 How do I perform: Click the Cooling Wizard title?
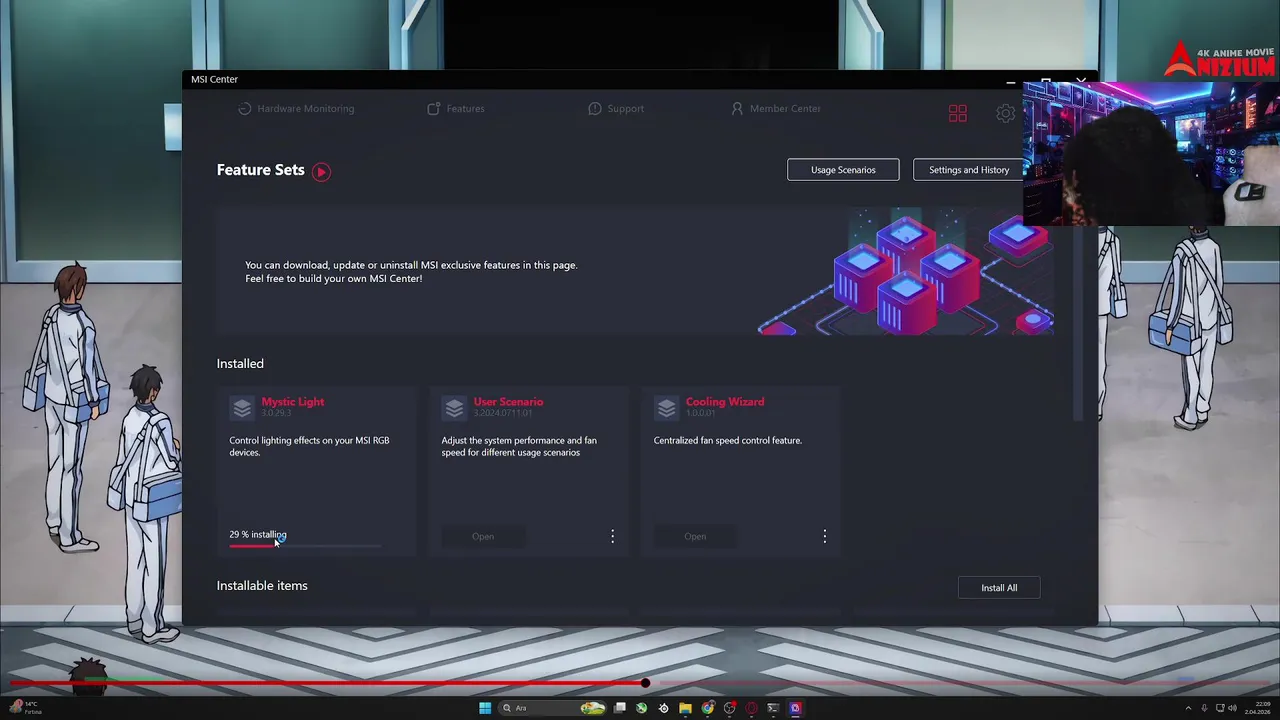point(725,402)
